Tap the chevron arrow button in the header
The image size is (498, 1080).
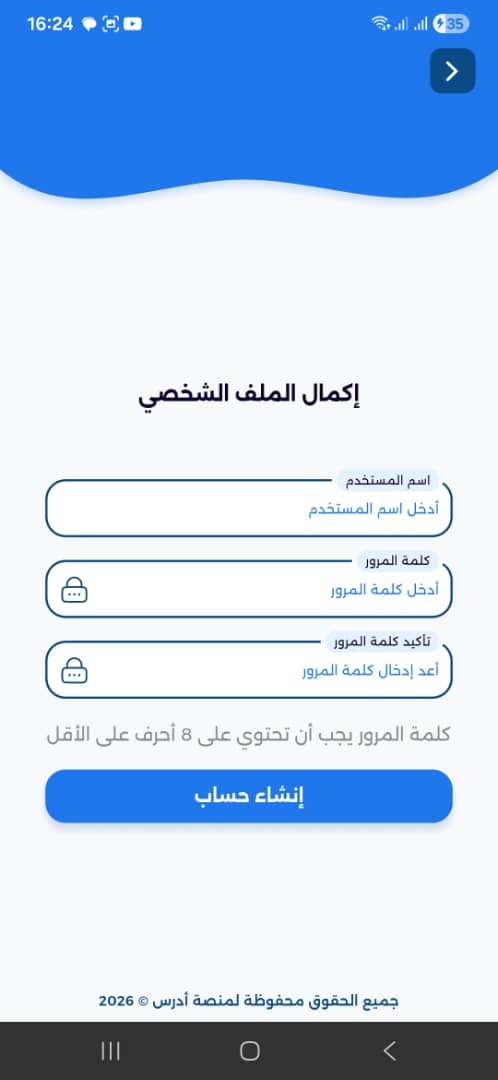[453, 71]
